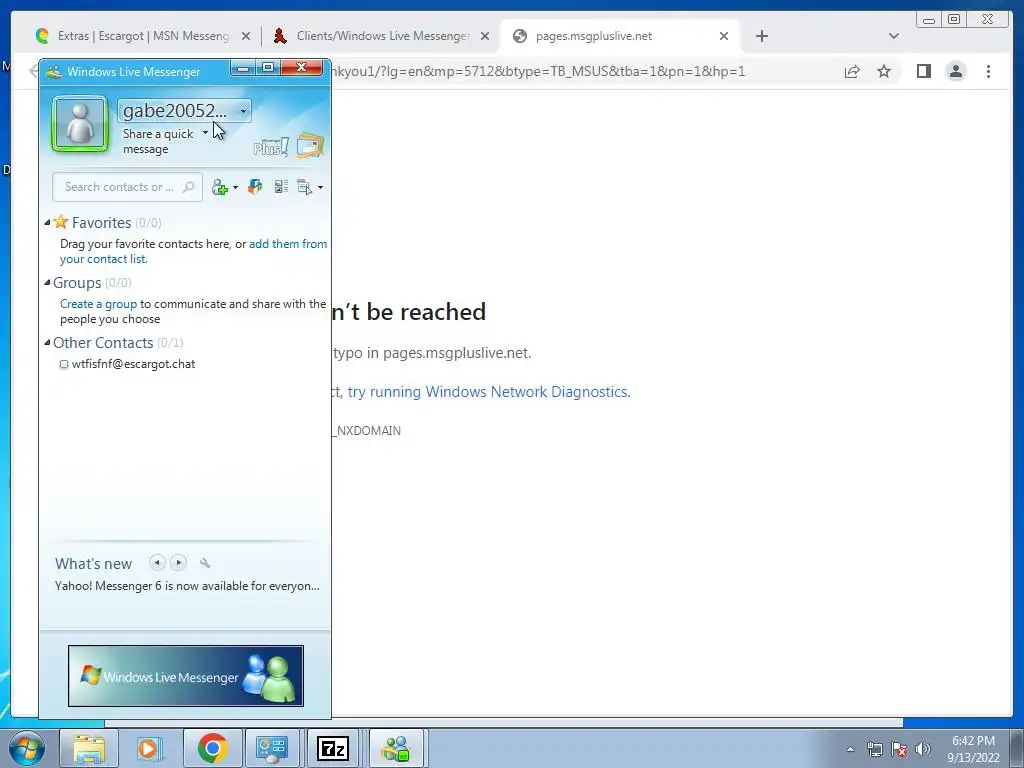This screenshot has width=1024, height=768.
Task: Show previous What's new item
Action: (x=157, y=562)
